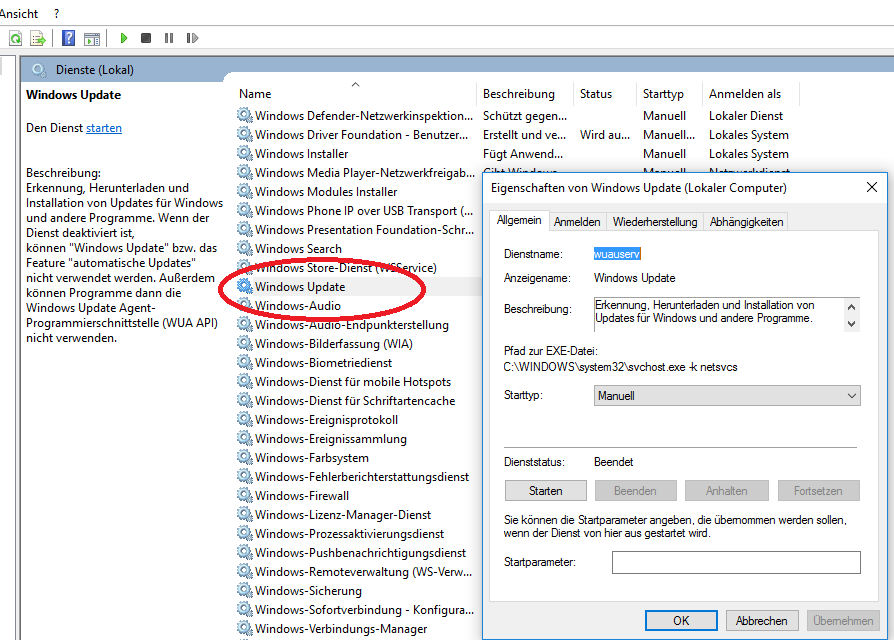894x640 pixels.
Task: Click gear icon of Windows-Prozessaktivierungsdienst
Action: (x=245, y=533)
